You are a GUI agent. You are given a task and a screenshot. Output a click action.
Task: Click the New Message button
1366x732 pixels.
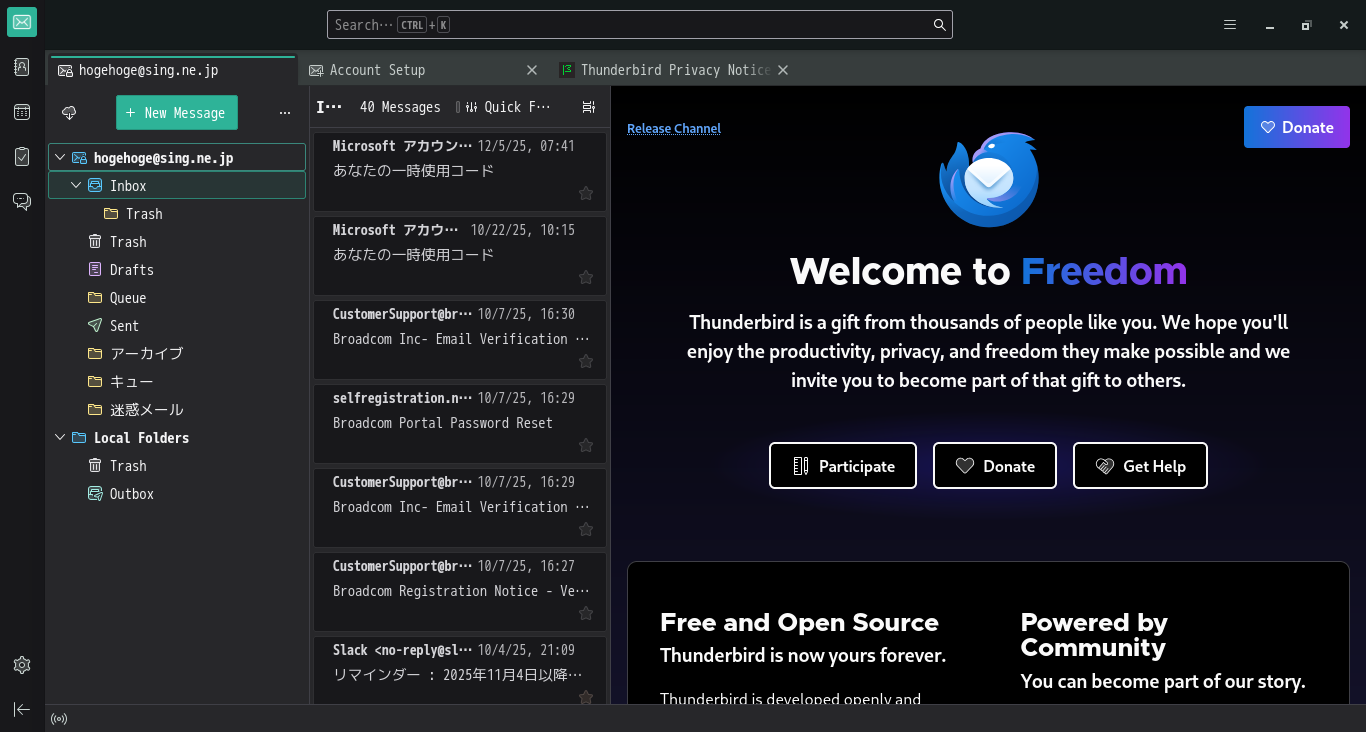tap(177, 113)
